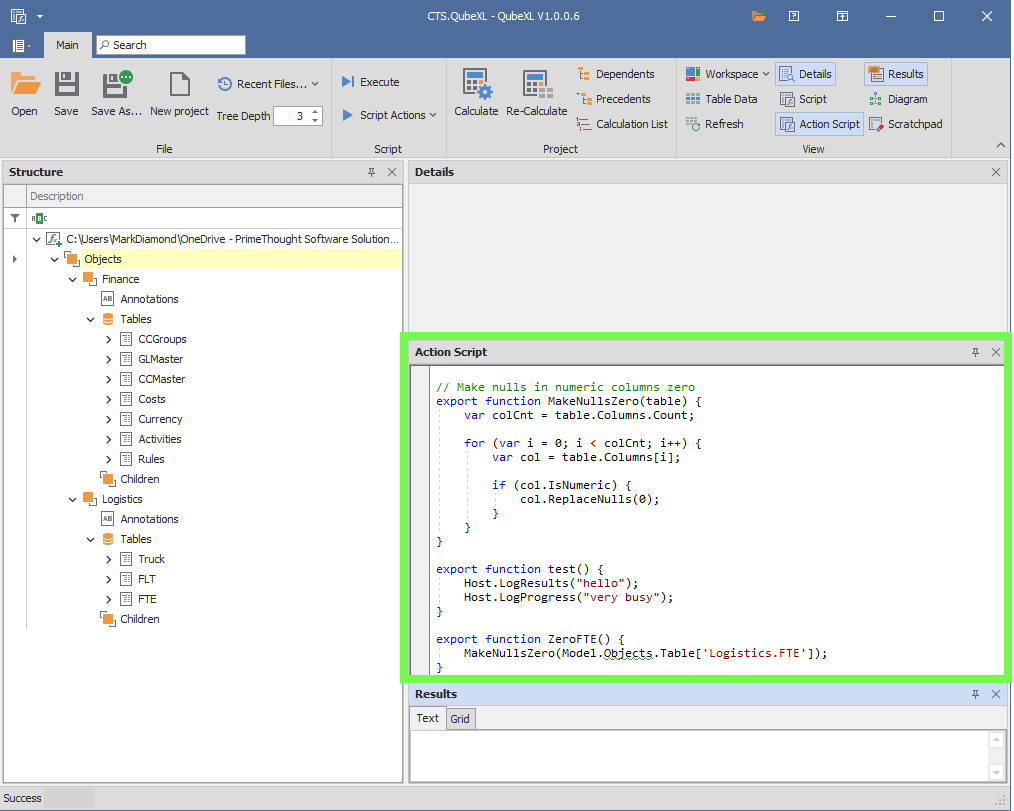Open a project using the Open folder icon
The image size is (1014, 811).
coord(25,93)
